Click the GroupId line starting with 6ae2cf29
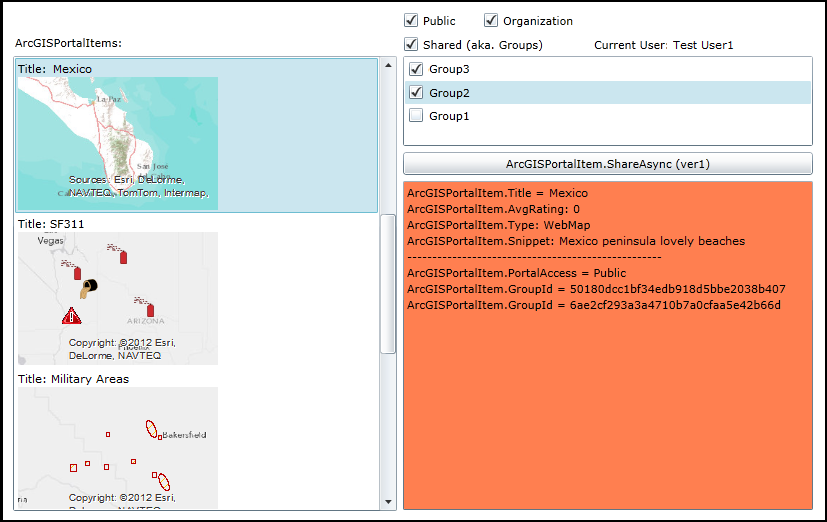The image size is (827, 522). [x=594, y=305]
